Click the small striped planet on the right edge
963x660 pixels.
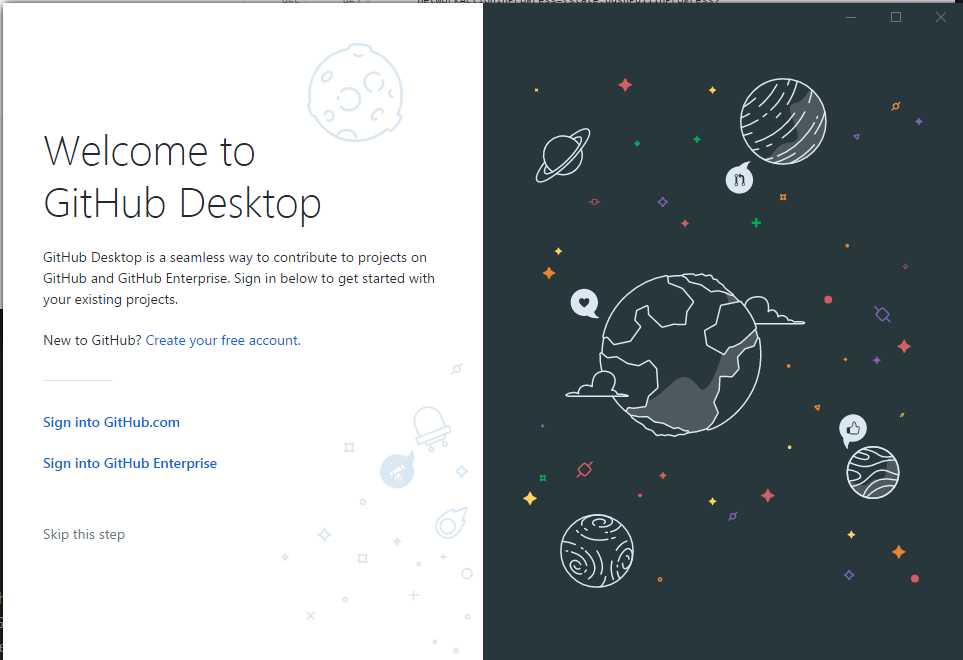point(872,471)
